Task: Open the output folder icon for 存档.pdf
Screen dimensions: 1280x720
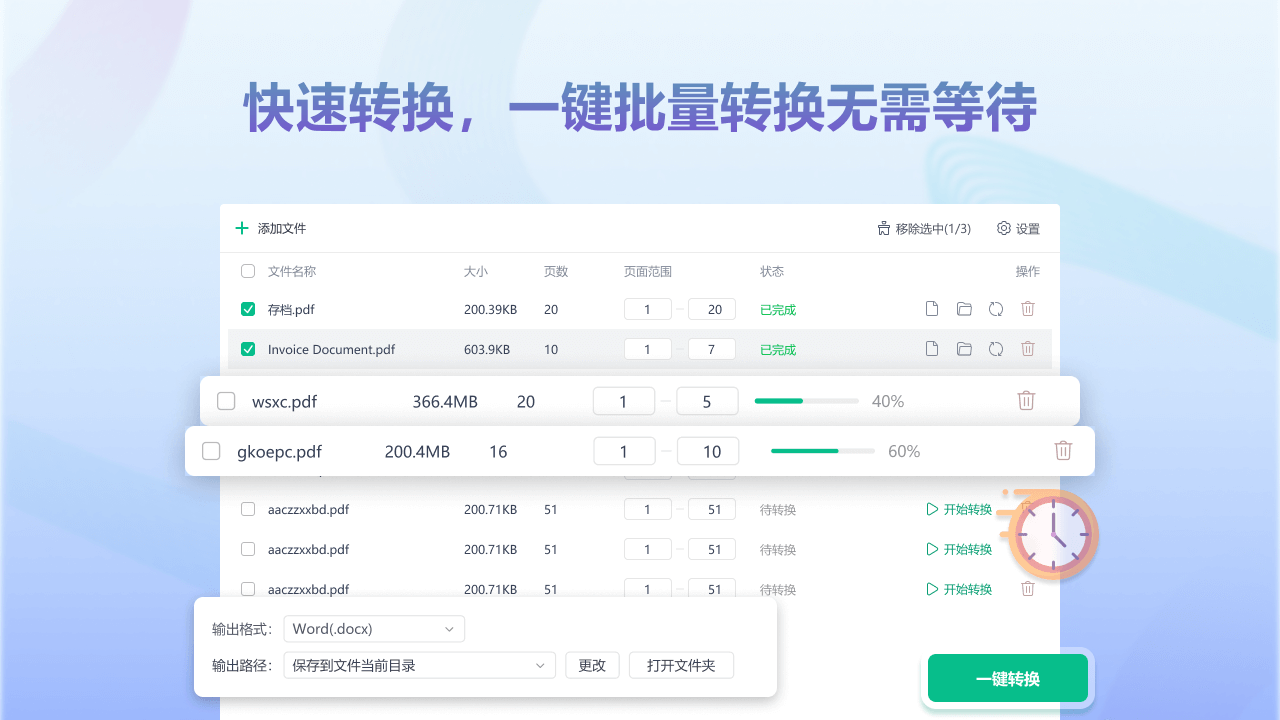Action: pos(963,309)
